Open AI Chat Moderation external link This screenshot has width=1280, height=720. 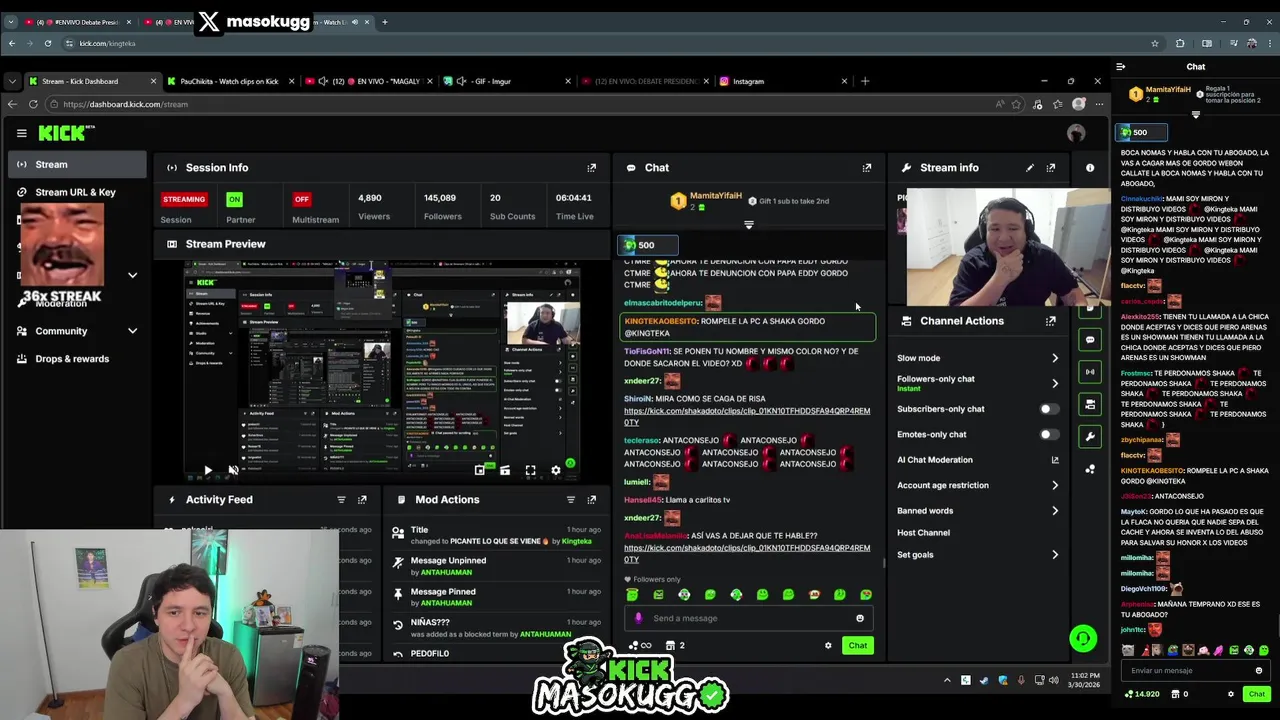(1054, 460)
